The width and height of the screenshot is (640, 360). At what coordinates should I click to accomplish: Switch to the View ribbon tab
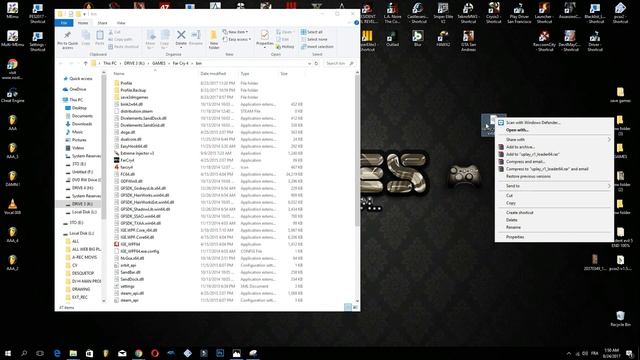click(x=121, y=23)
